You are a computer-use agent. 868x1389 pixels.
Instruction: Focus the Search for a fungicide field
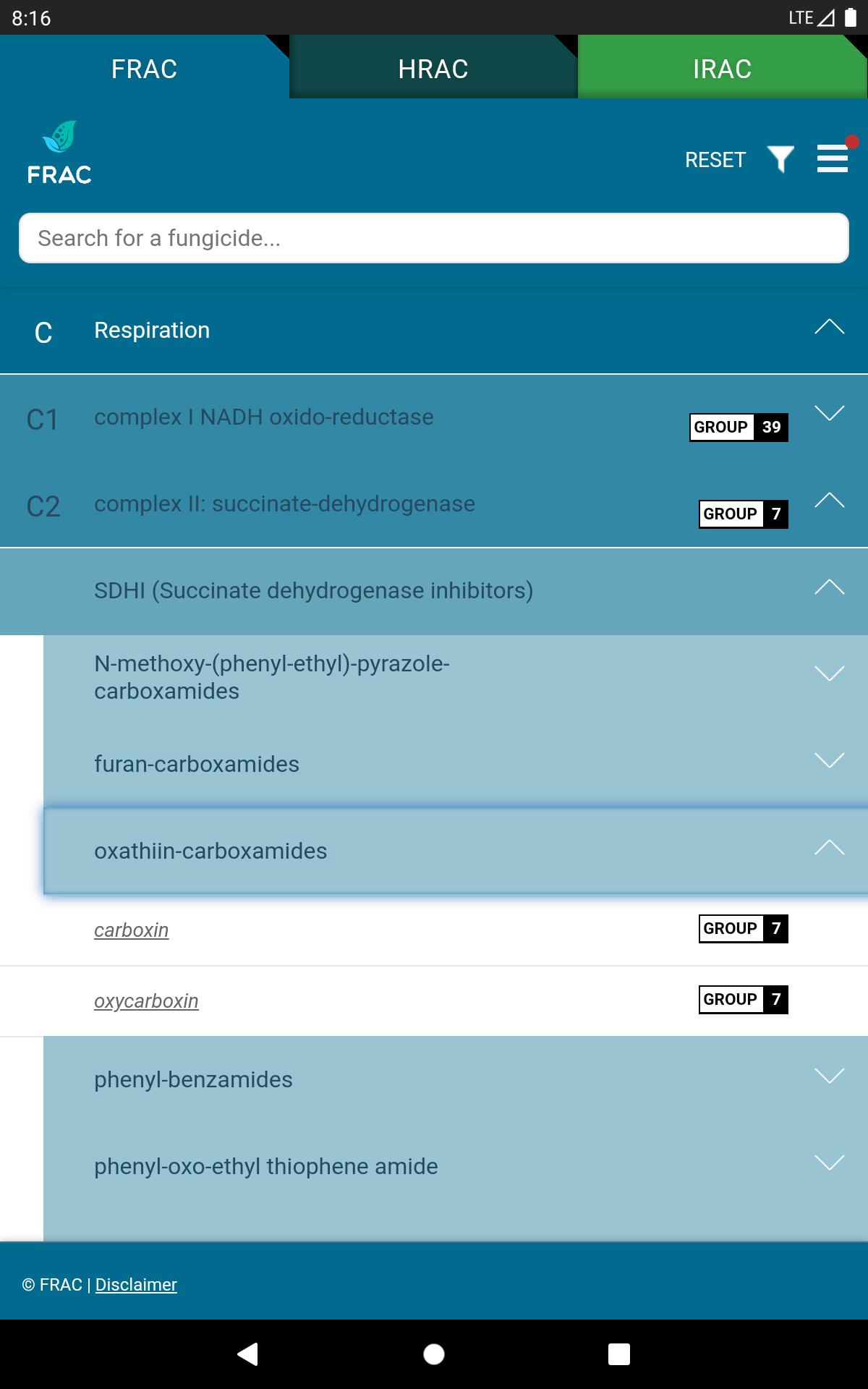point(434,238)
